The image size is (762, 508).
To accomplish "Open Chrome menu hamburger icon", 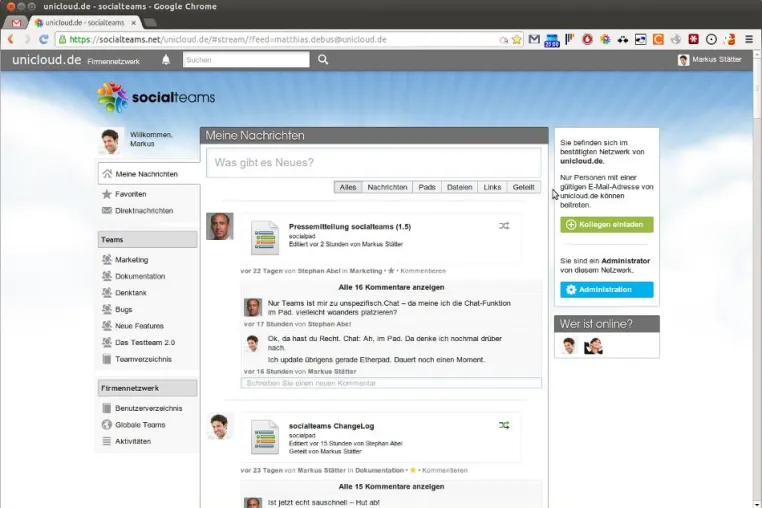I will point(749,39).
